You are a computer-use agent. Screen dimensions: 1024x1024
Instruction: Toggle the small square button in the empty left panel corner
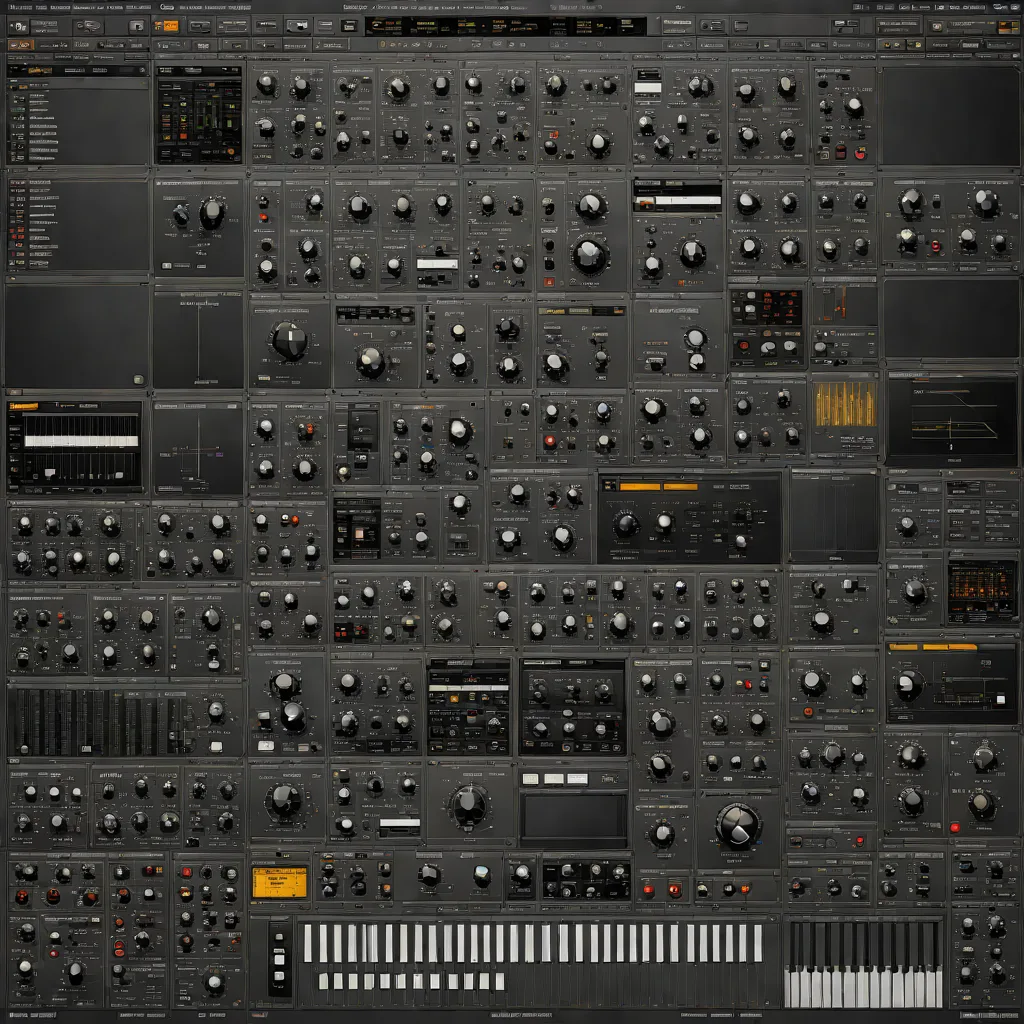point(138,379)
